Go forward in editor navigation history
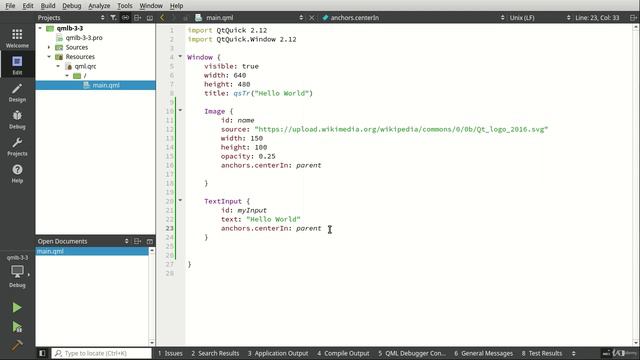This screenshot has width=640, height=360. click(173, 18)
